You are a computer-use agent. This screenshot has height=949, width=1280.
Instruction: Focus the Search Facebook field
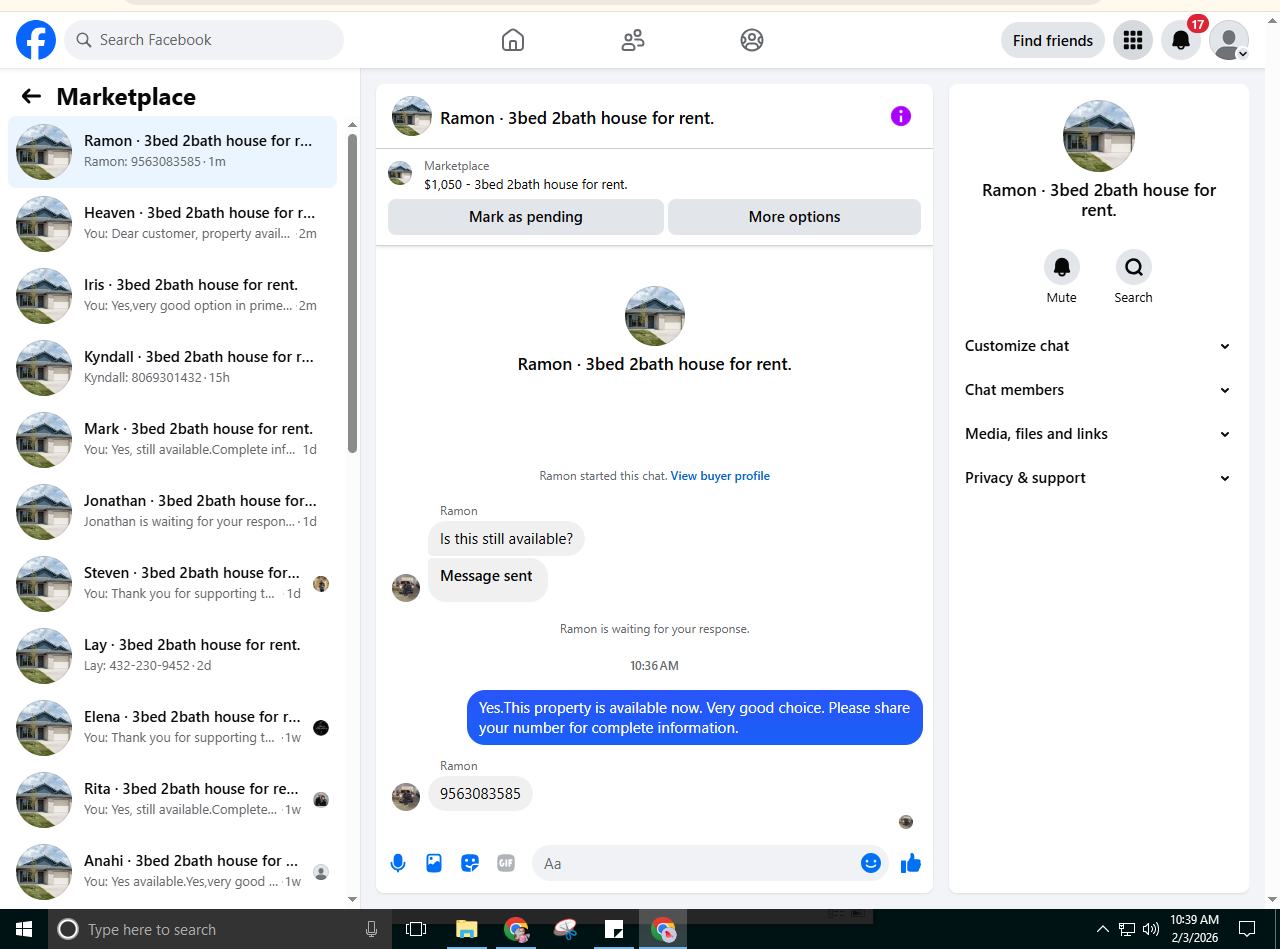(204, 40)
